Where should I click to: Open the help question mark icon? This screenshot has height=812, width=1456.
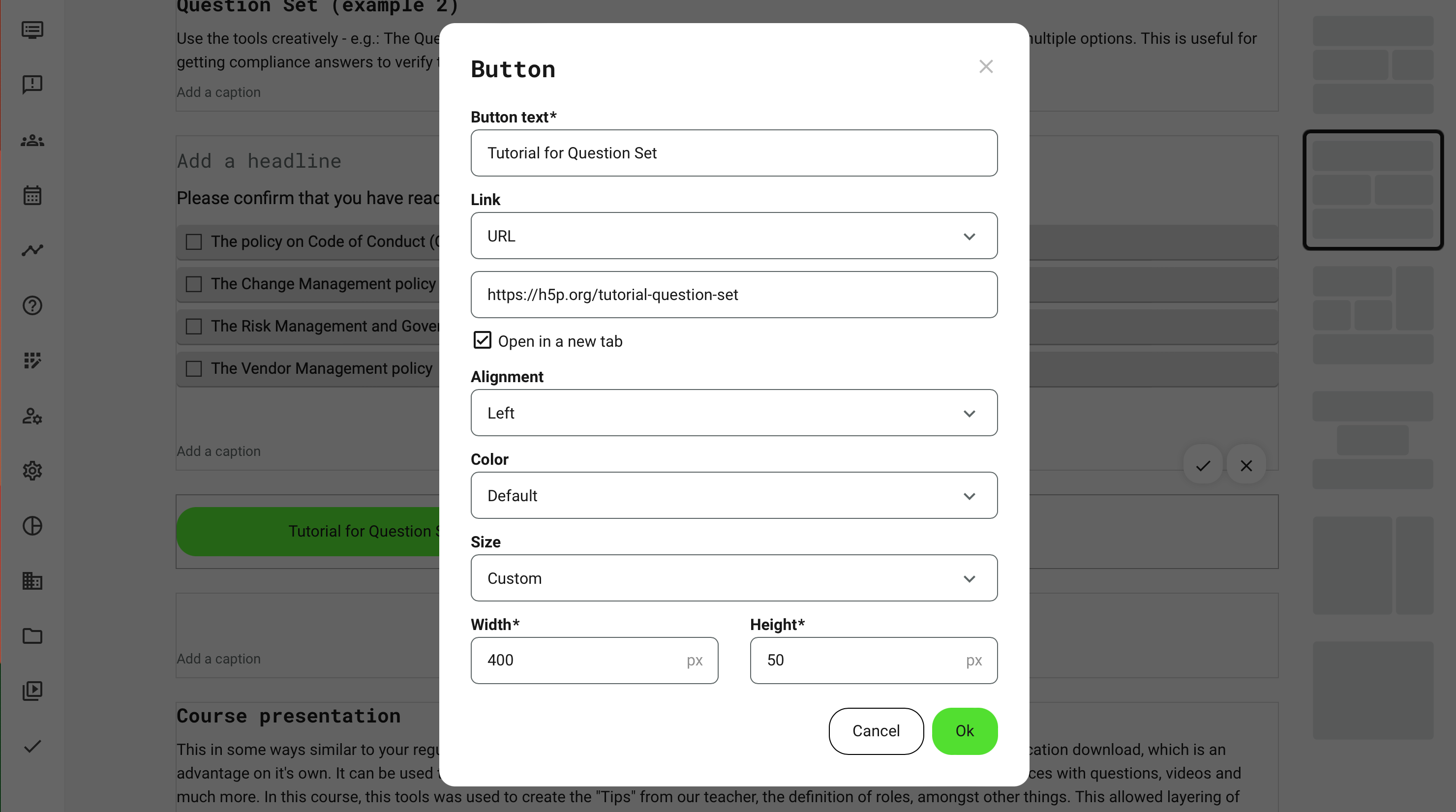click(x=32, y=306)
